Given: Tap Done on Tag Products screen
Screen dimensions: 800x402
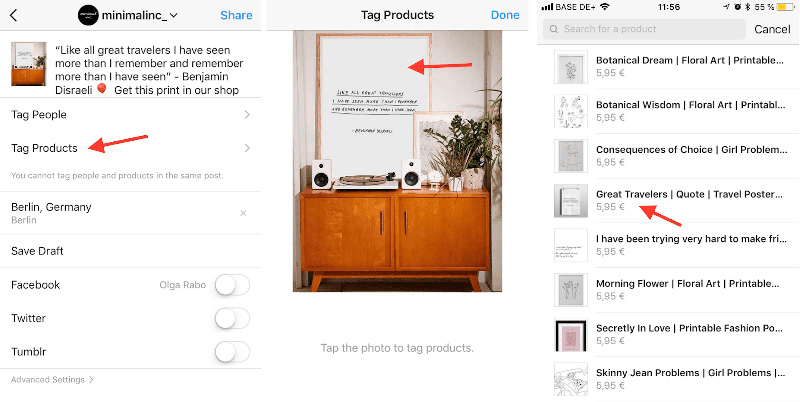Looking at the screenshot, I should click(x=505, y=15).
